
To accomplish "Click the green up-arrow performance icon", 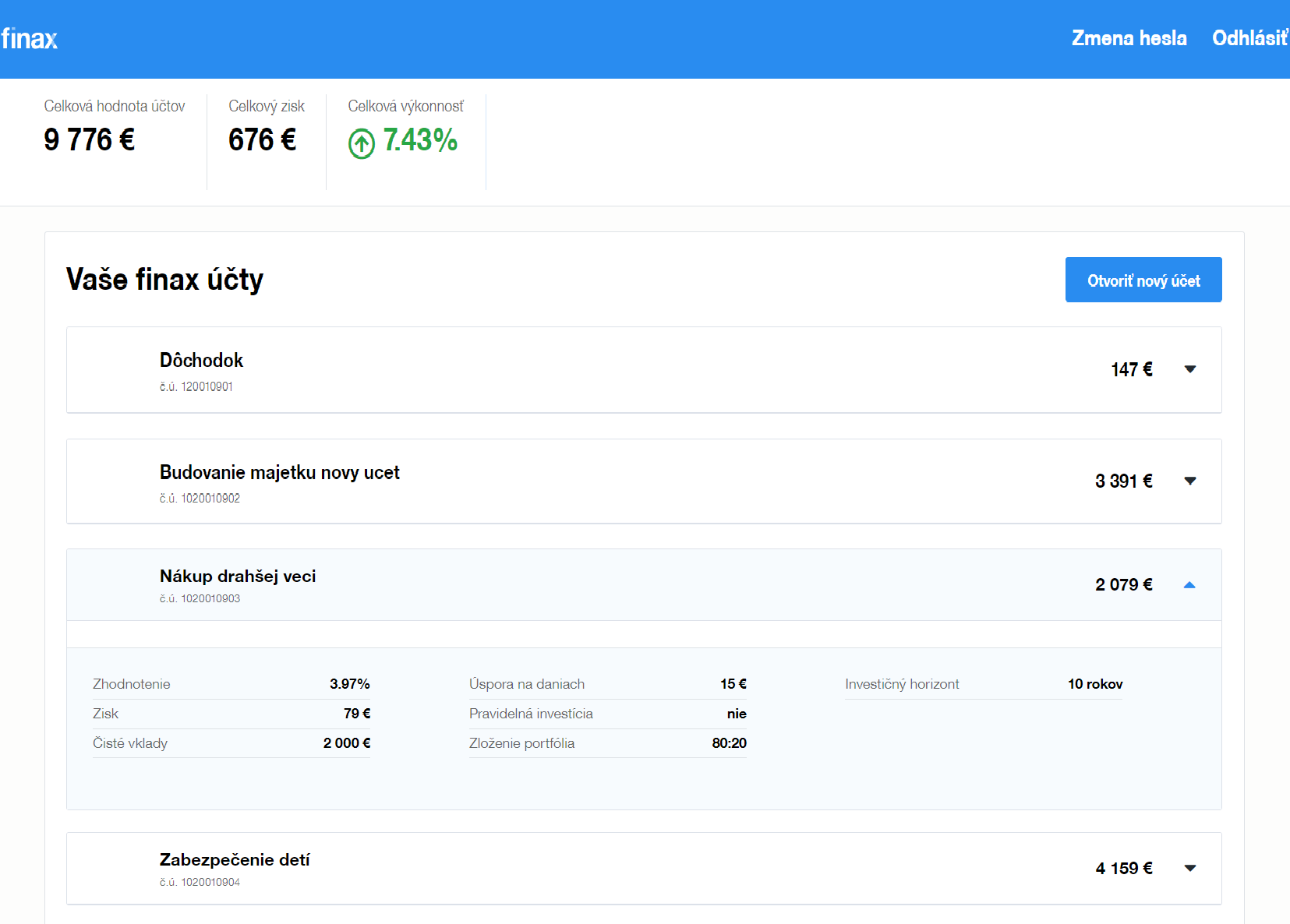I will 361,143.
